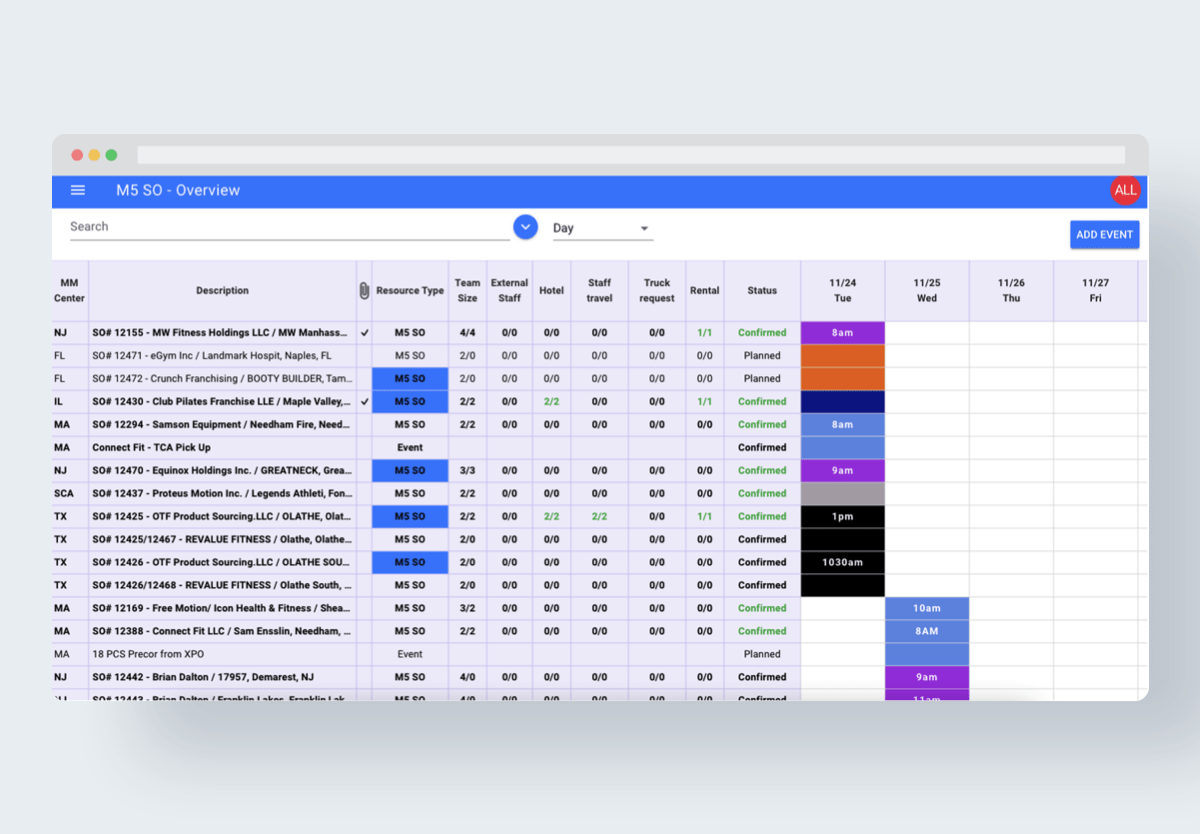Expand search options with blue chevron button

point(526,227)
